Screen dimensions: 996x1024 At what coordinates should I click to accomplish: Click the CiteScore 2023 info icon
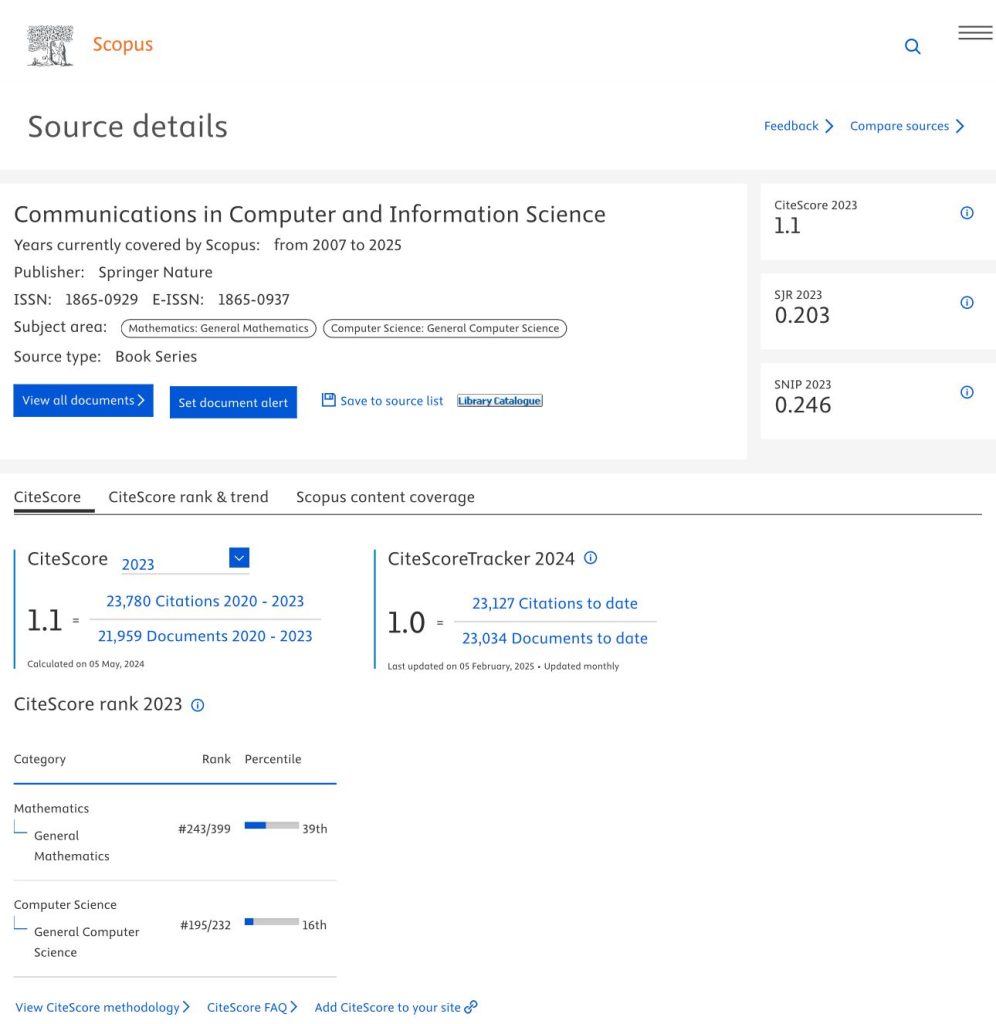(967, 213)
